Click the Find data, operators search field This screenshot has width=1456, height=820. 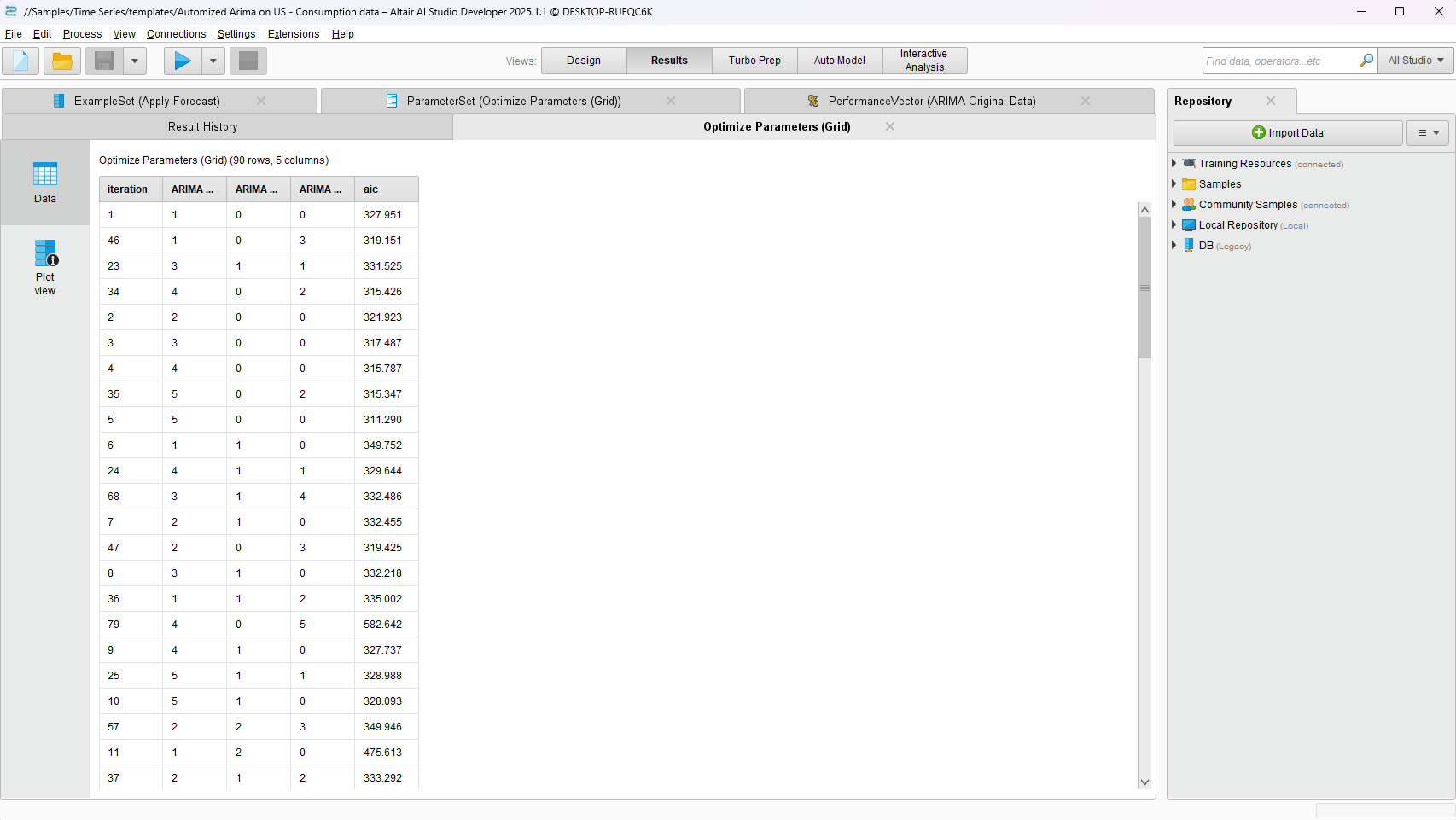1279,61
